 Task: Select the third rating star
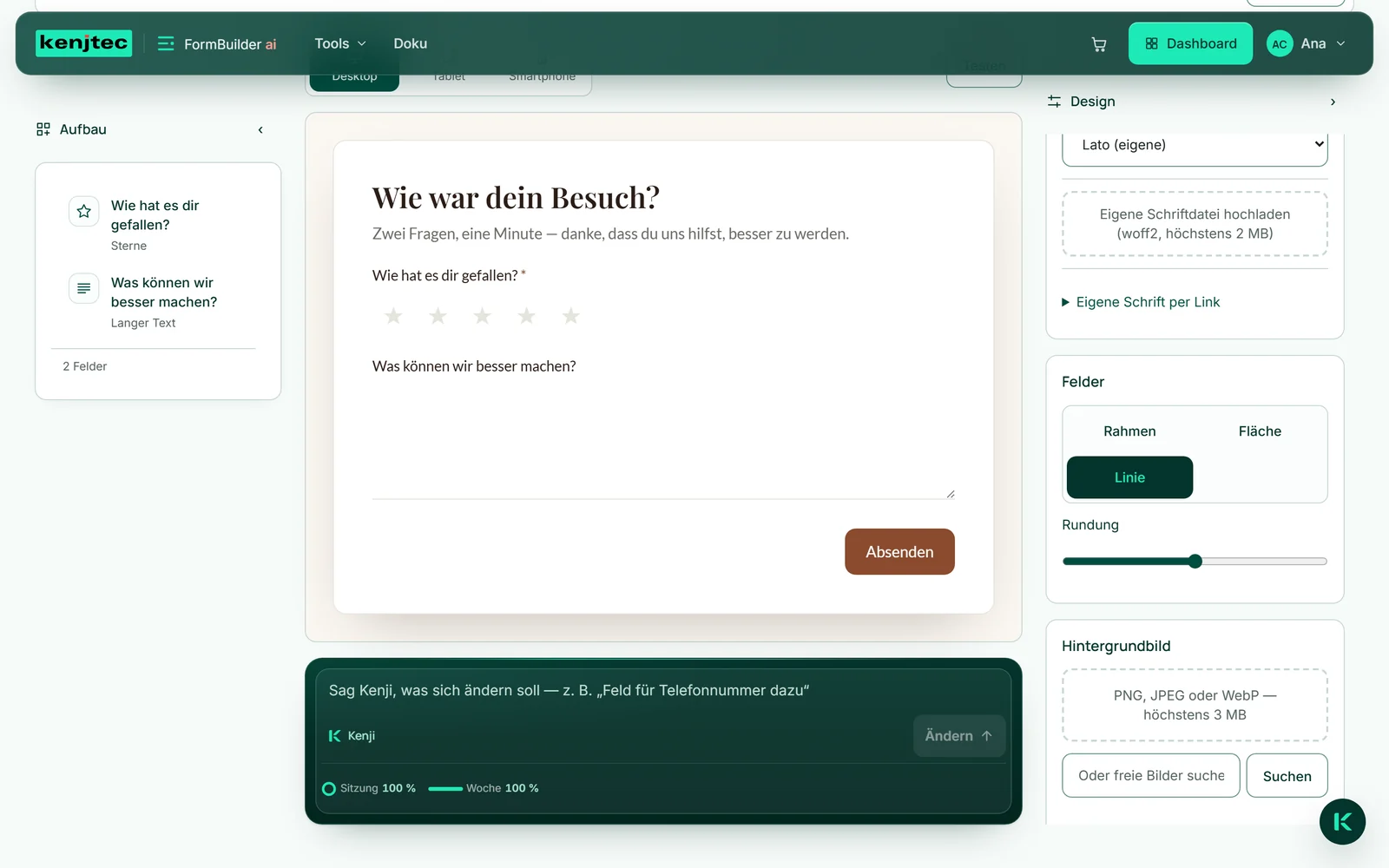pos(482,316)
